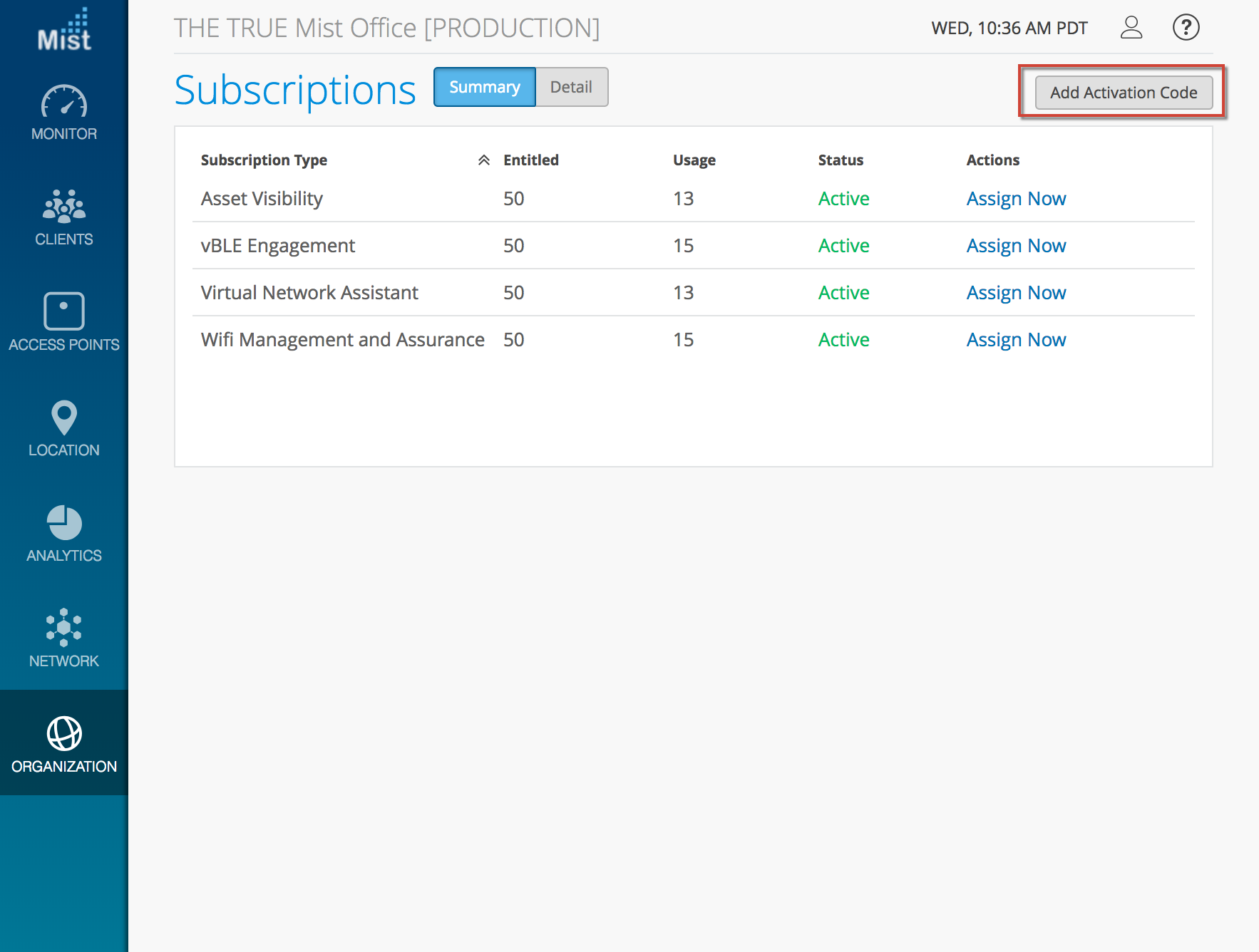1259x952 pixels.
Task: Open the user account menu
Action: pos(1131,28)
